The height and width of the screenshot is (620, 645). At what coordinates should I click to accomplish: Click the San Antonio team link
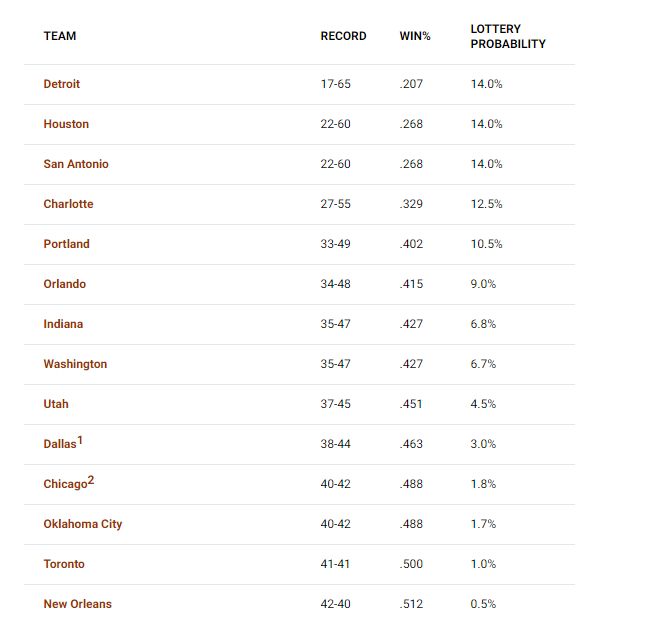tap(76, 164)
